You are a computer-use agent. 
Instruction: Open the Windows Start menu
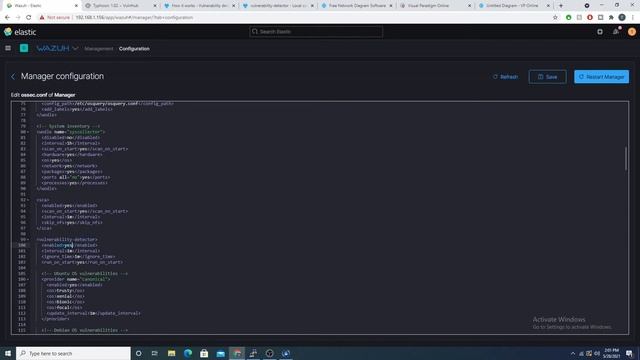point(8,353)
